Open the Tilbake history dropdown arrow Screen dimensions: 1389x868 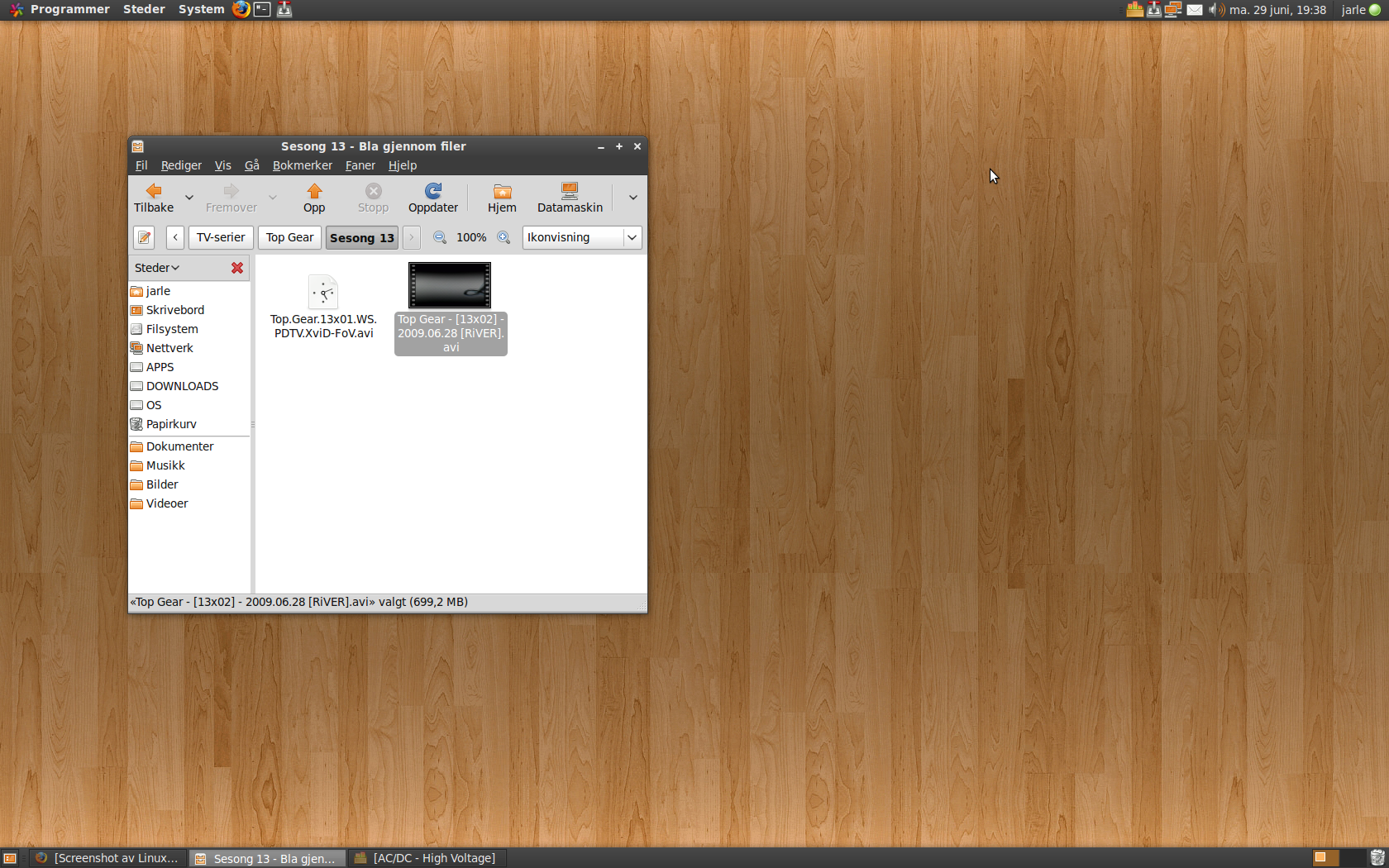[x=189, y=198]
